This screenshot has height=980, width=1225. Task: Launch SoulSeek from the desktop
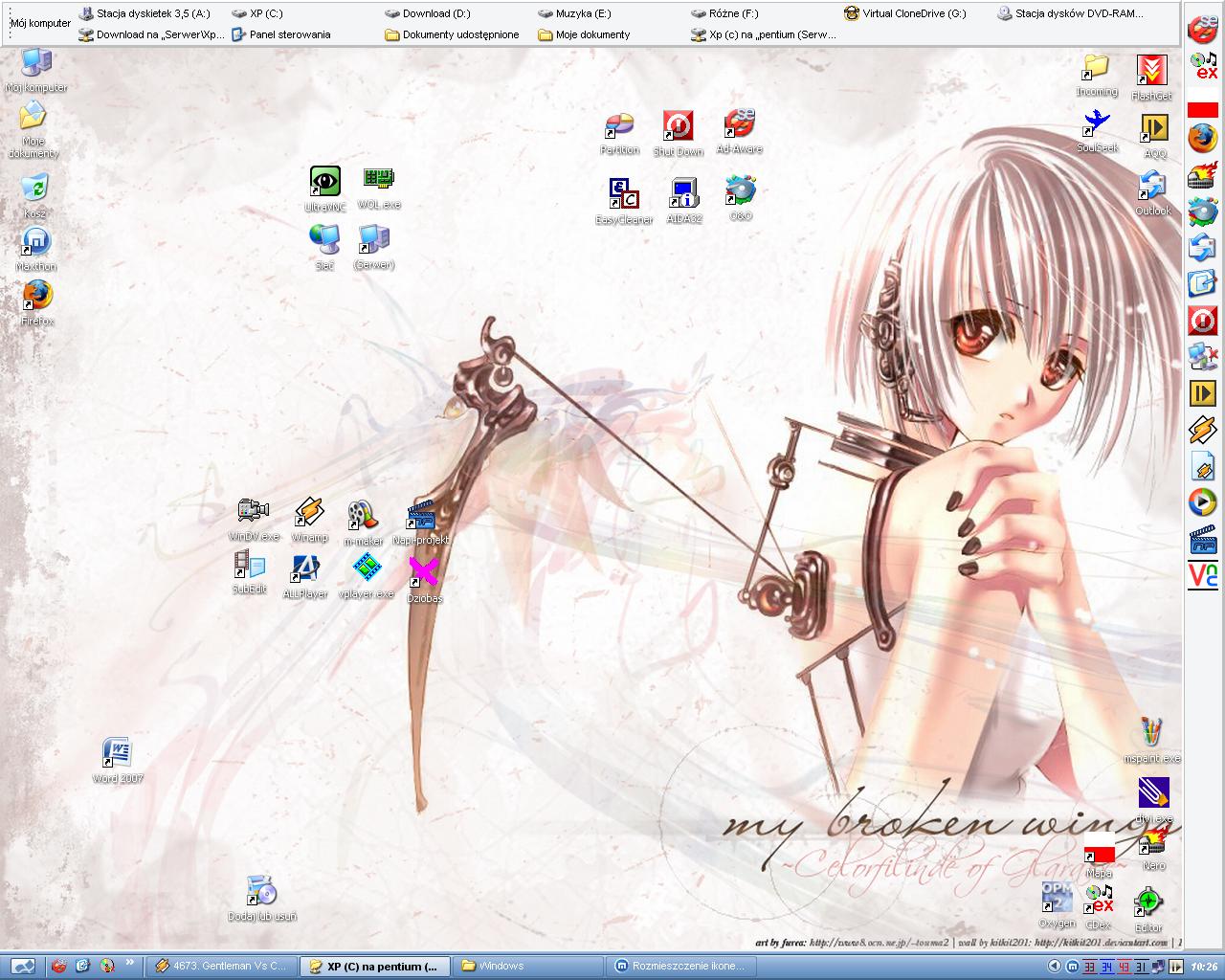click(1097, 131)
